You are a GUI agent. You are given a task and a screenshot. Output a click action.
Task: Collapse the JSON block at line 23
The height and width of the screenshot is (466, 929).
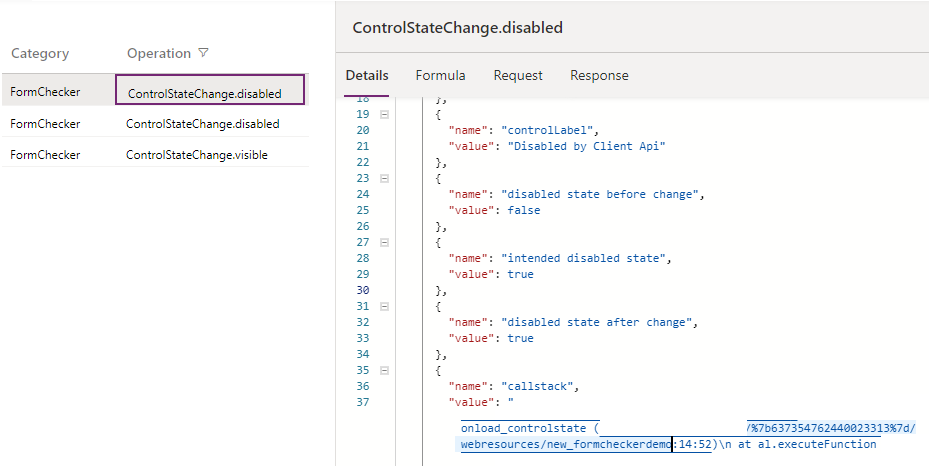point(384,178)
